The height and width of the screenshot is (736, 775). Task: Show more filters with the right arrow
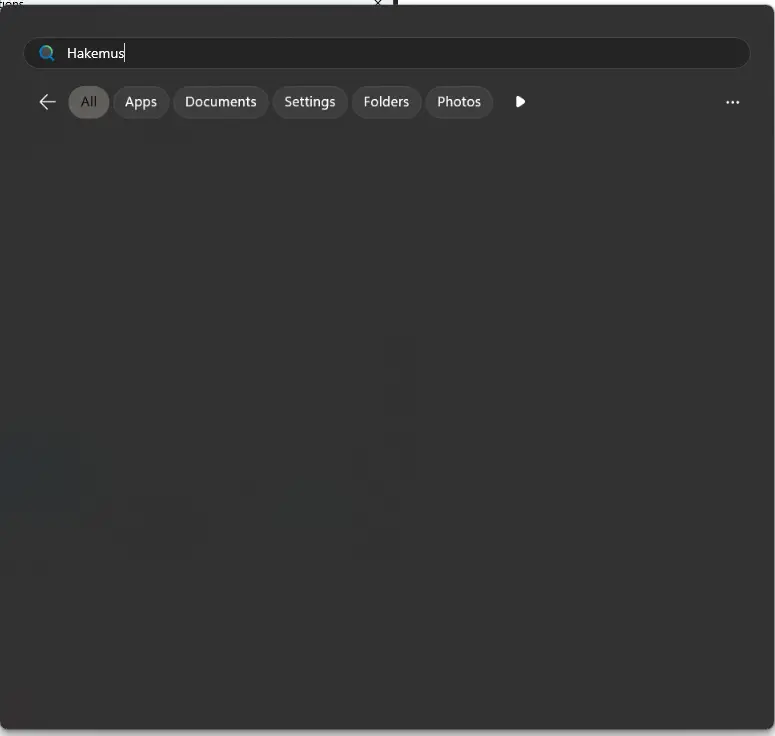520,102
